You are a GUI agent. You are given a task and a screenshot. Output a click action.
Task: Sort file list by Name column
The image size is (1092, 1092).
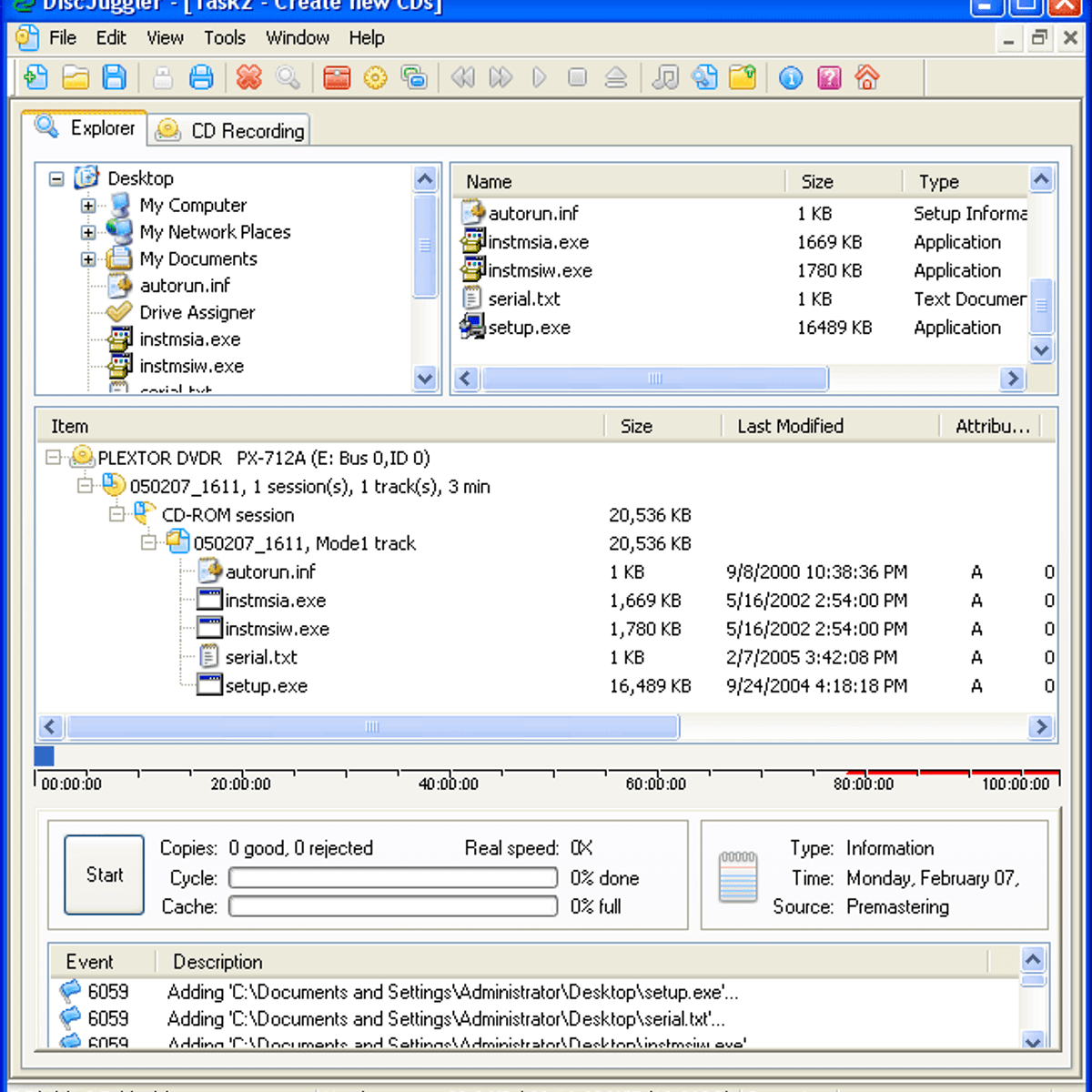[x=619, y=181]
